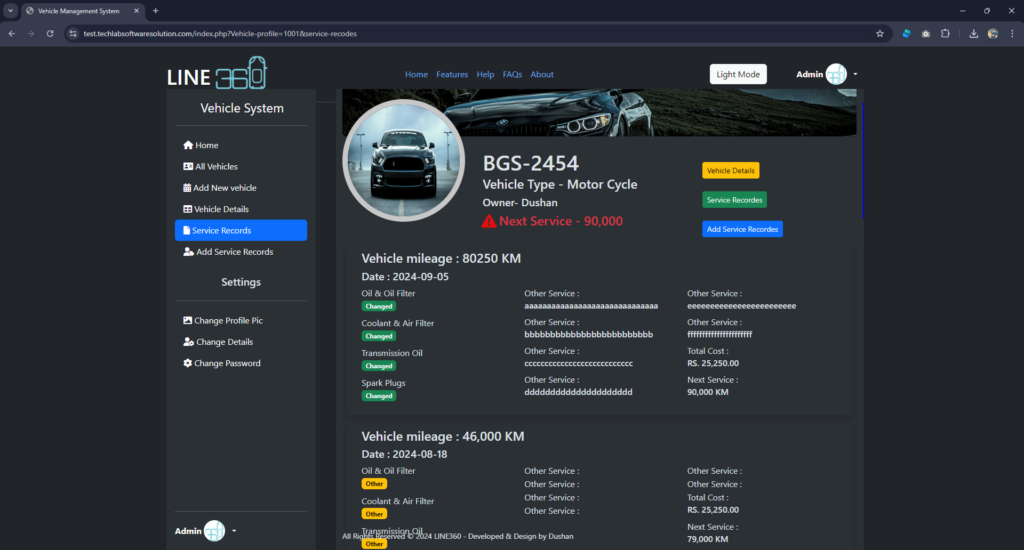Open the About navigation link
1024x550 pixels.
tap(542, 74)
